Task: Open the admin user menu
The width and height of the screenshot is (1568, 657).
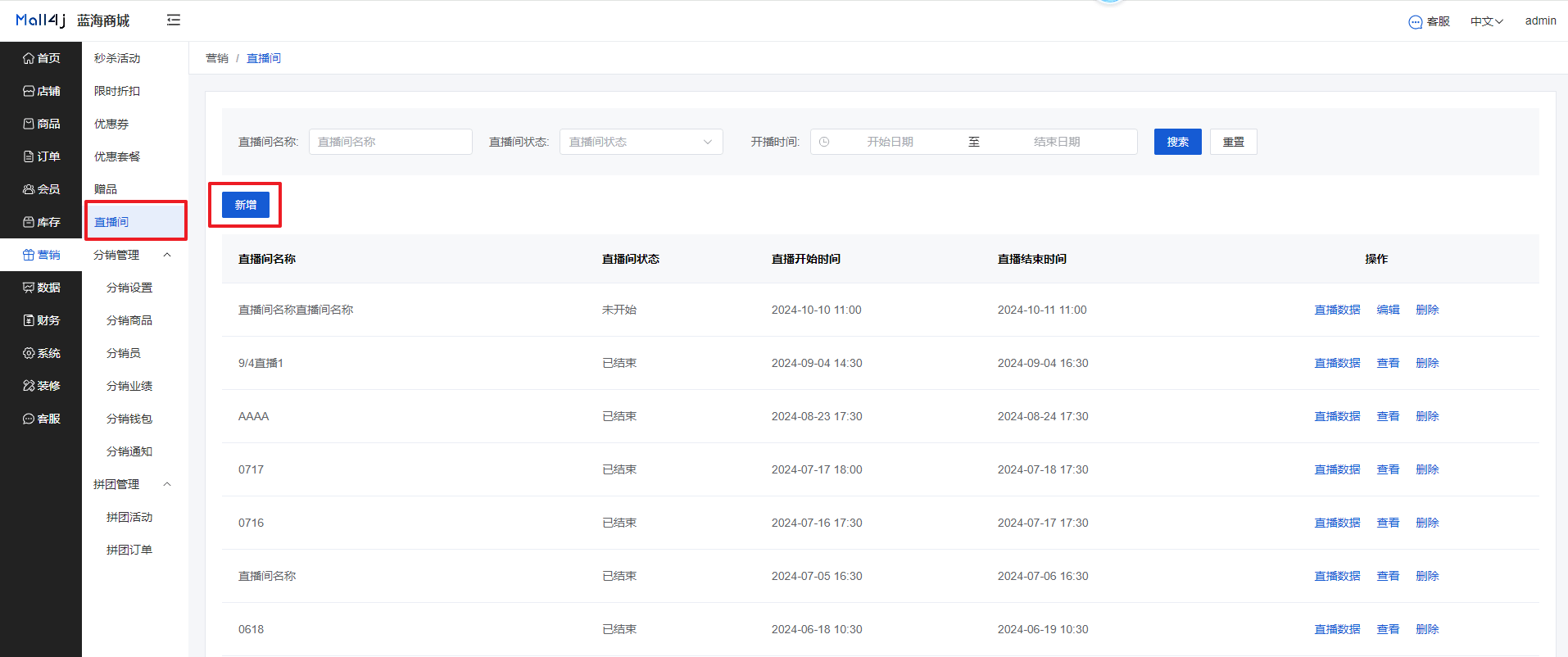Action: coord(1540,20)
